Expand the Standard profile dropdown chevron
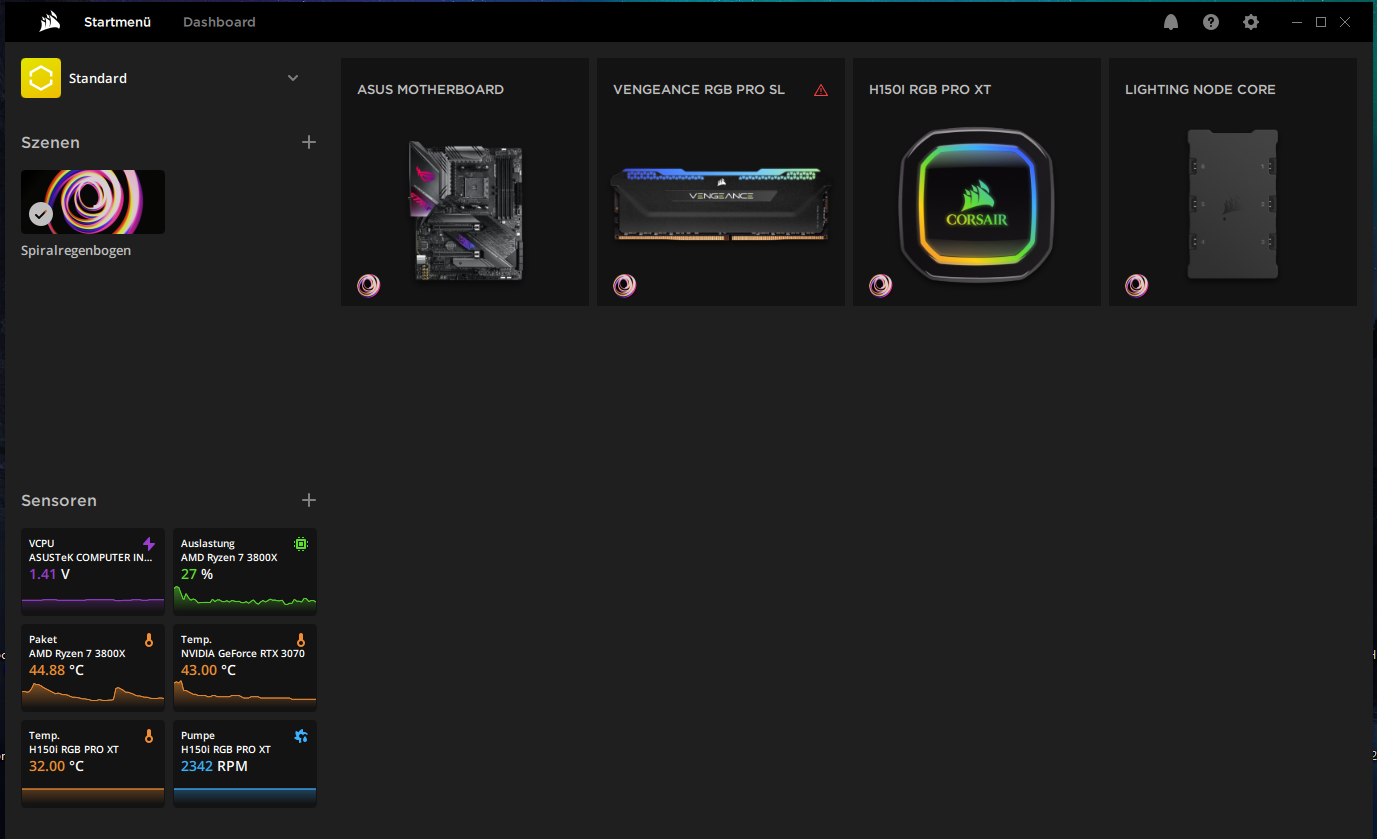This screenshot has height=839, width=1377. coord(293,78)
